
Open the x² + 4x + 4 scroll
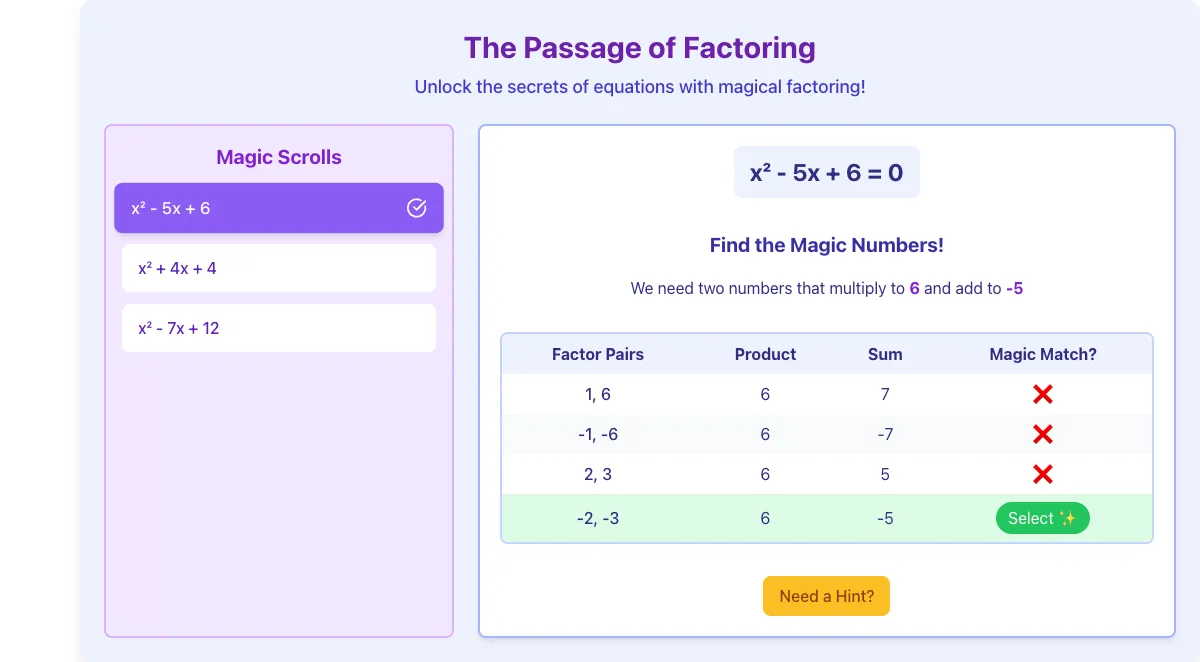tap(279, 268)
